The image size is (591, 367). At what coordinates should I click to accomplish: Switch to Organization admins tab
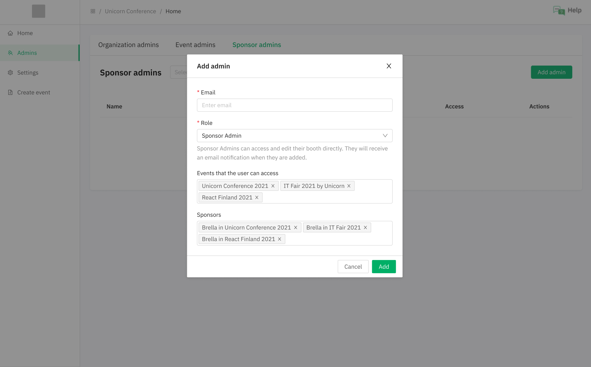point(128,45)
